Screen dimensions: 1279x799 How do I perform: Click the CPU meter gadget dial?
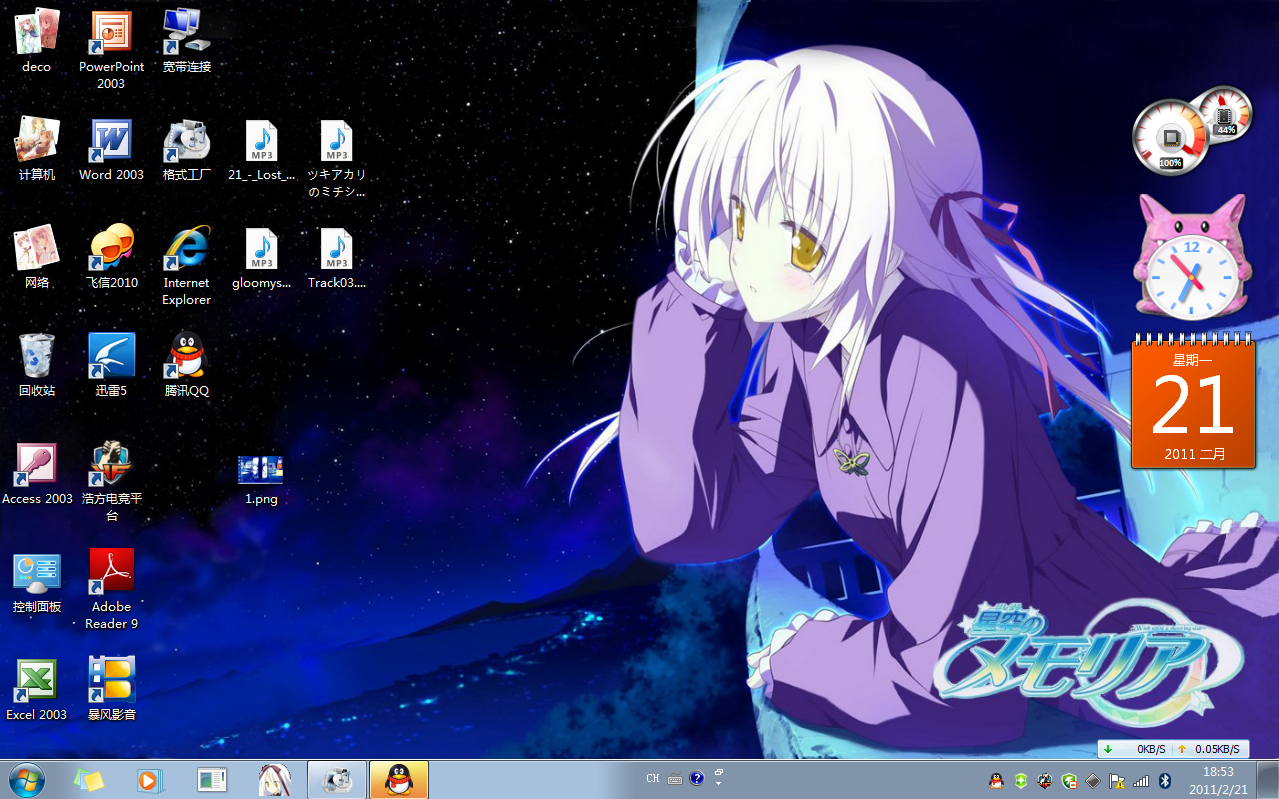coord(1170,137)
